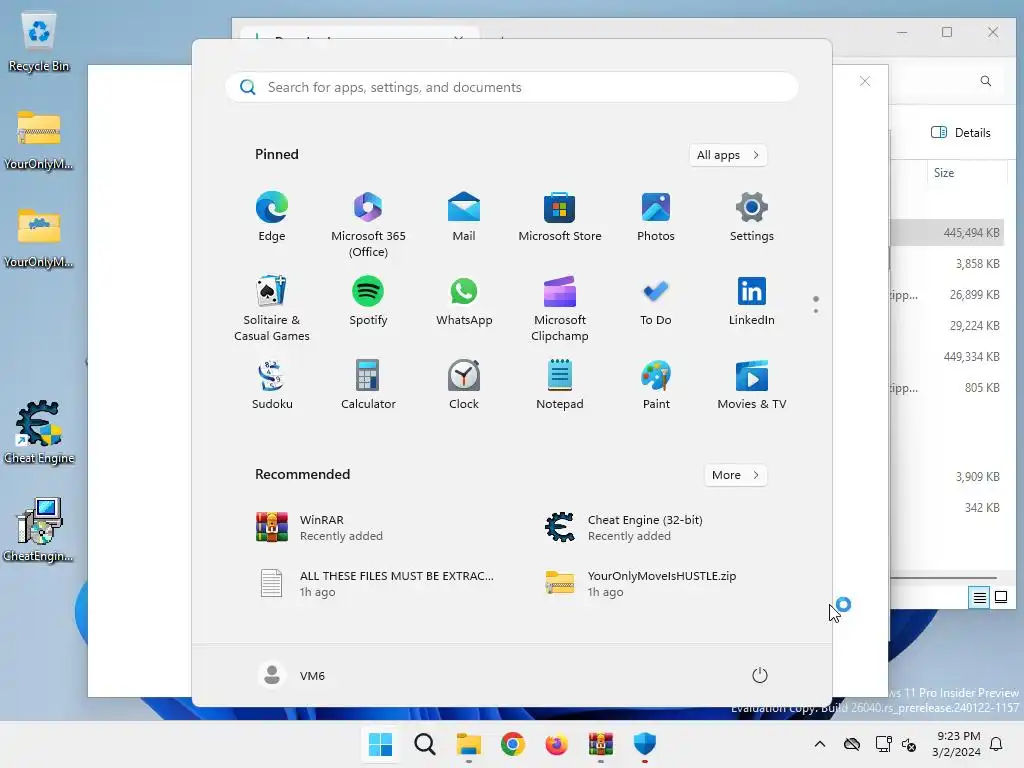Viewport: 1024px width, 768px height.
Task: Launch Microsoft Clipchamp
Action: point(560,308)
